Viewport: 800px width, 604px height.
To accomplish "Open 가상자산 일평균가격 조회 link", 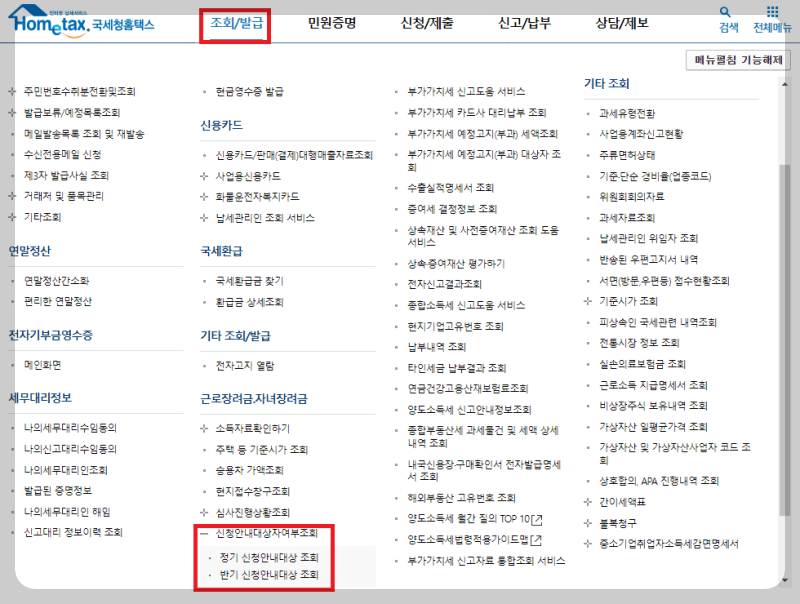I will click(x=653, y=426).
